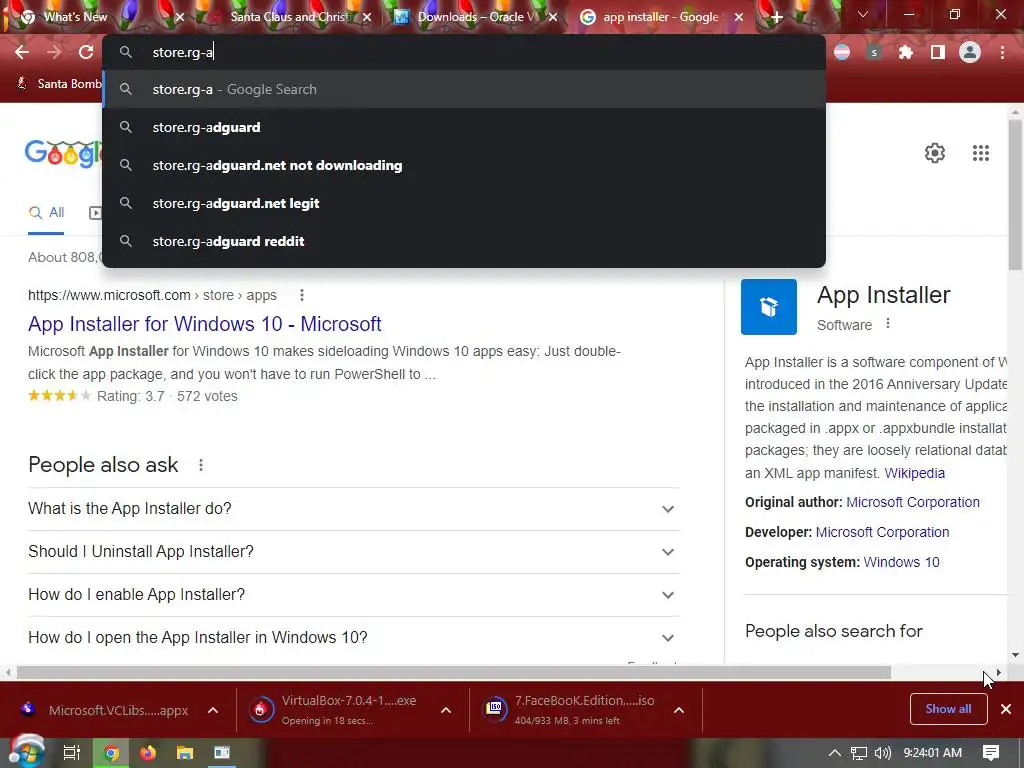Switch to the What's New tab
The width and height of the screenshot is (1024, 768).
coord(75,17)
